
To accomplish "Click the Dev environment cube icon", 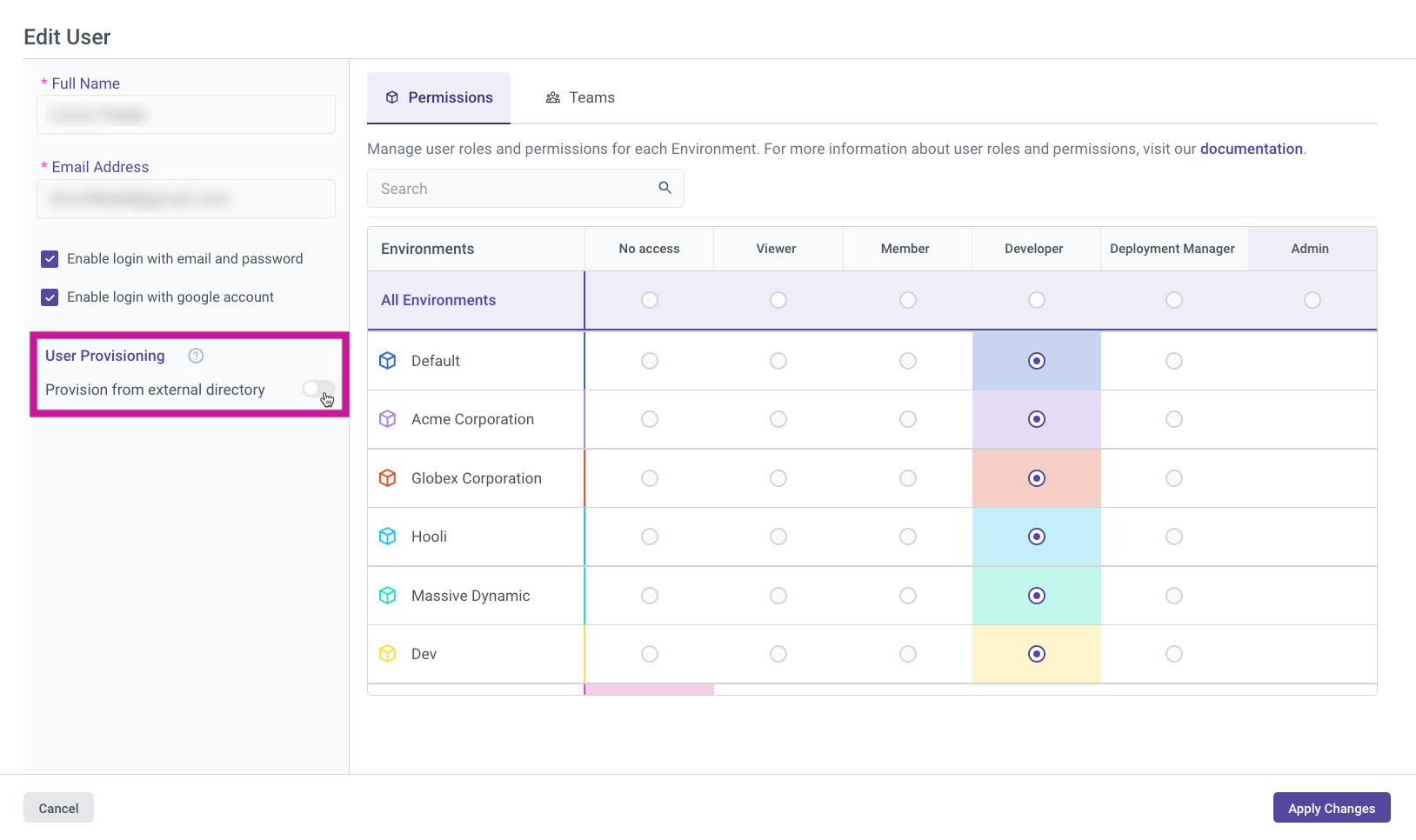I will [x=388, y=654].
